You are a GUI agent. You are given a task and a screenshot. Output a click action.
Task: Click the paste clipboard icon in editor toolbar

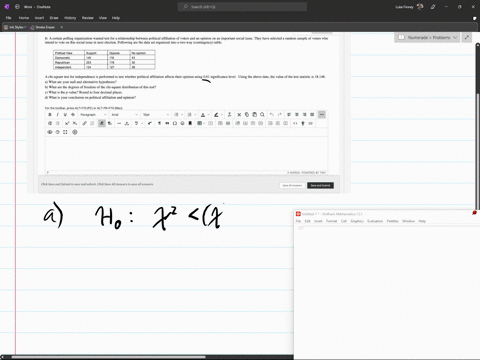click(254, 115)
